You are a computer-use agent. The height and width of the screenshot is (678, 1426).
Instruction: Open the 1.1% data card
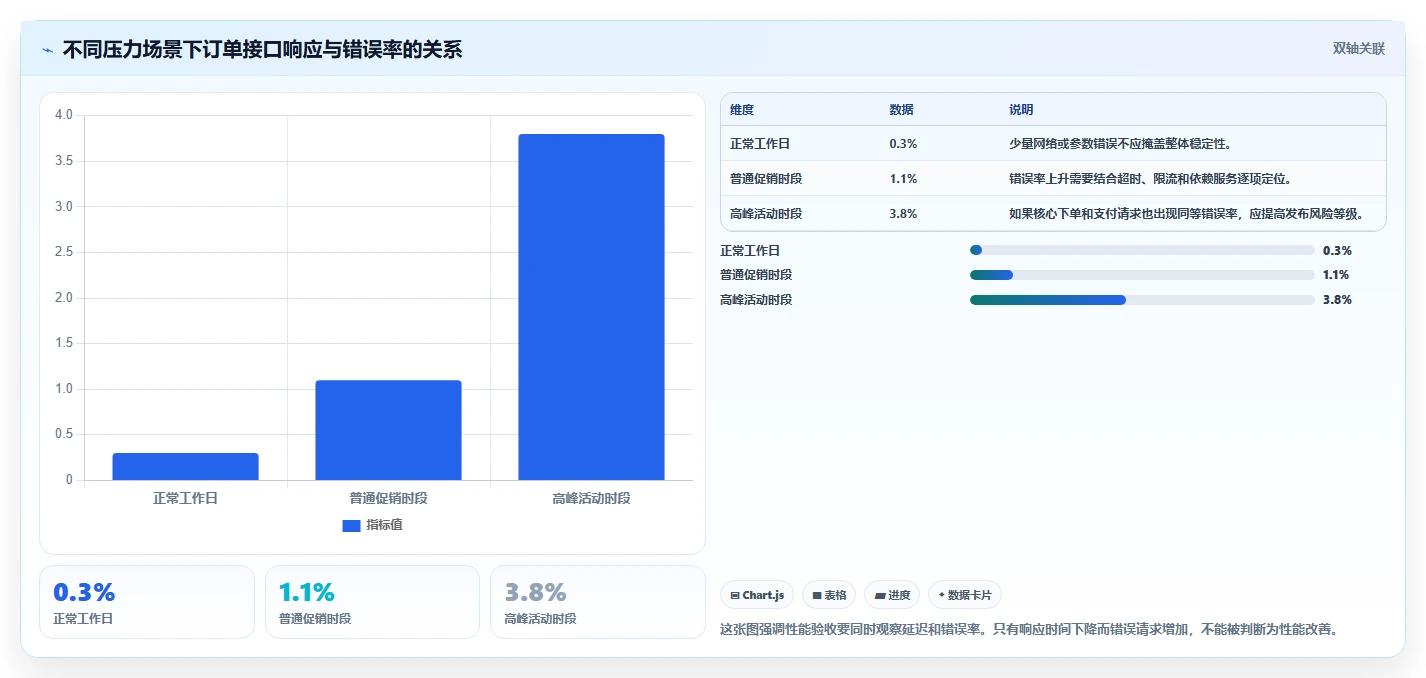tap(372, 602)
